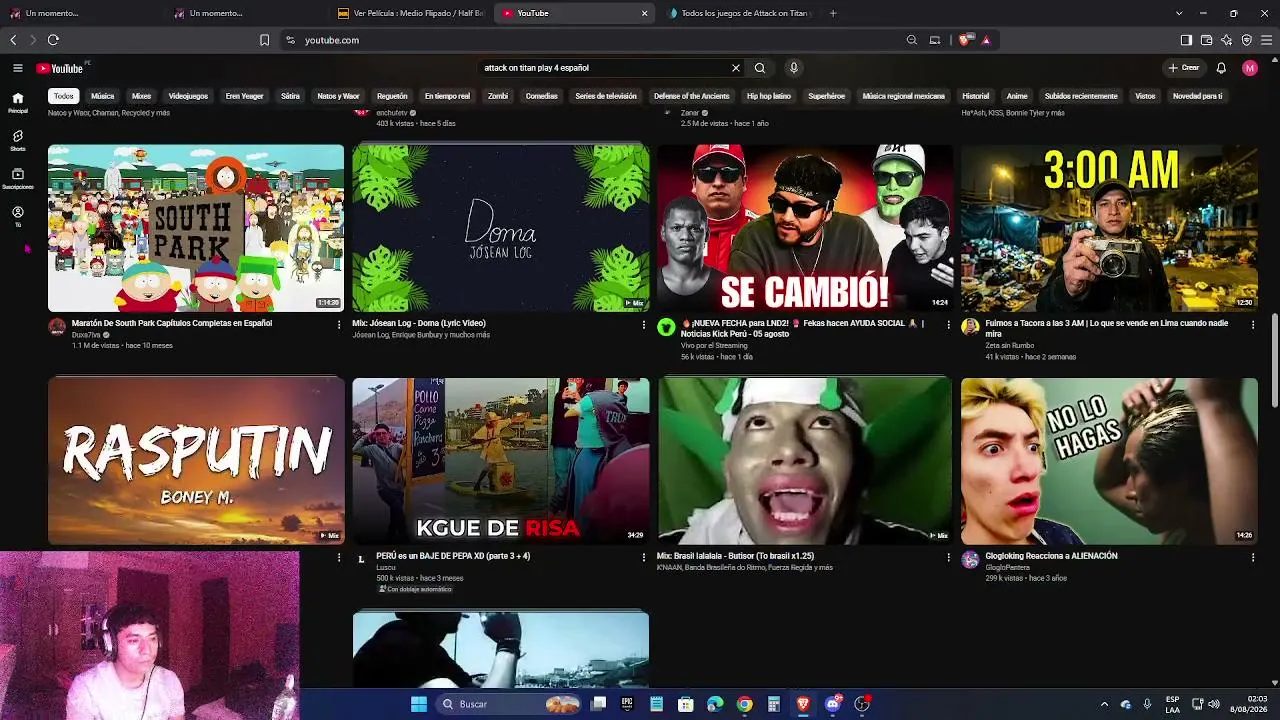The image size is (1280, 720).
Task: Start voice search with the microphone
Action: (x=794, y=68)
